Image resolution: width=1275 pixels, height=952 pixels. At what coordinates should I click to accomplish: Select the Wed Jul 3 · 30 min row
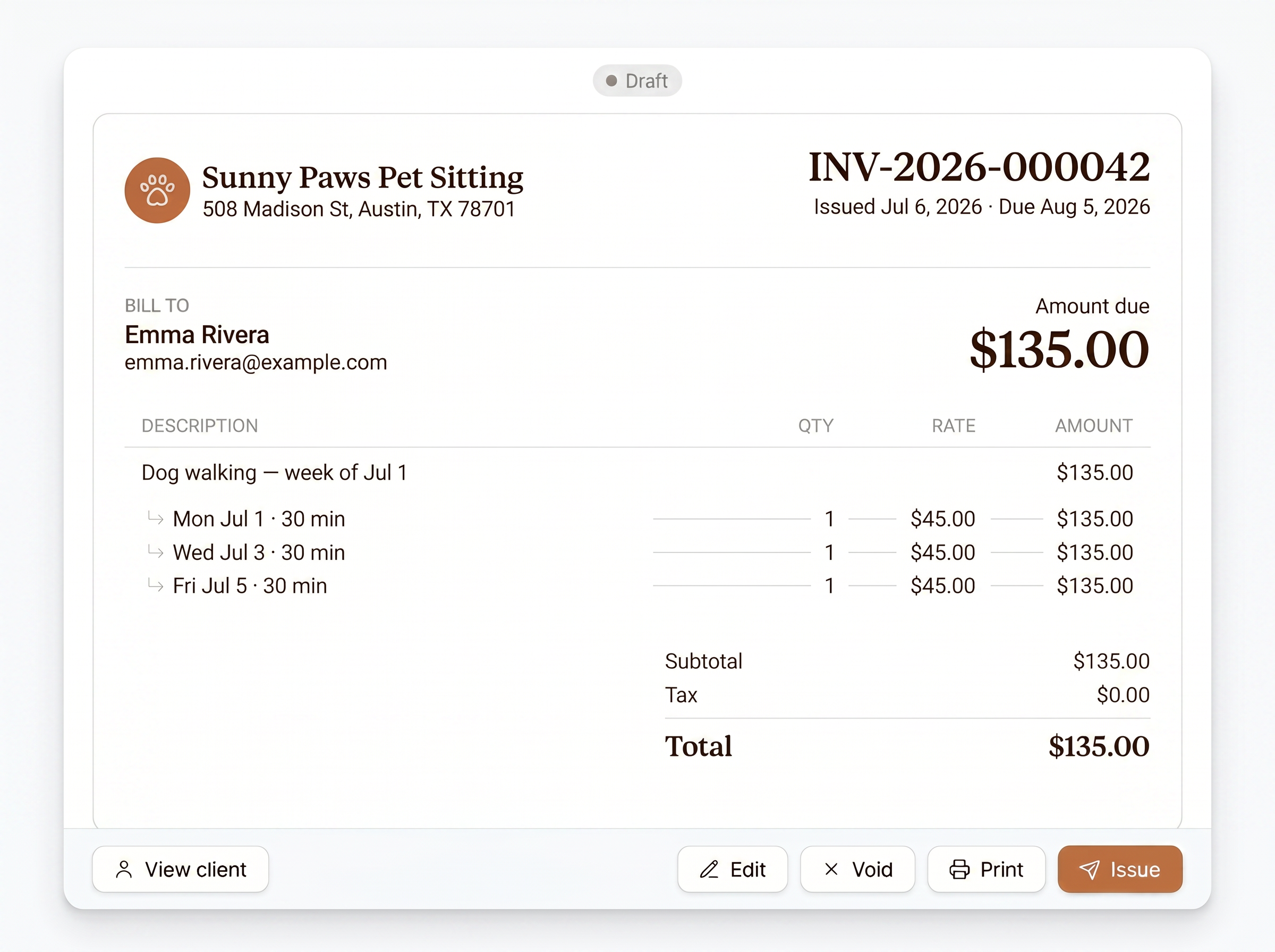[x=637, y=552]
